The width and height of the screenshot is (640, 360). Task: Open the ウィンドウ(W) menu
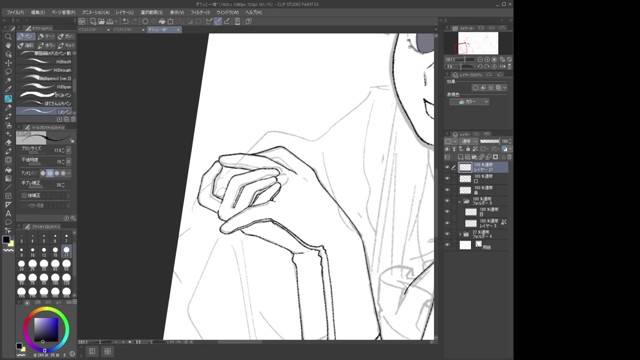click(228, 12)
